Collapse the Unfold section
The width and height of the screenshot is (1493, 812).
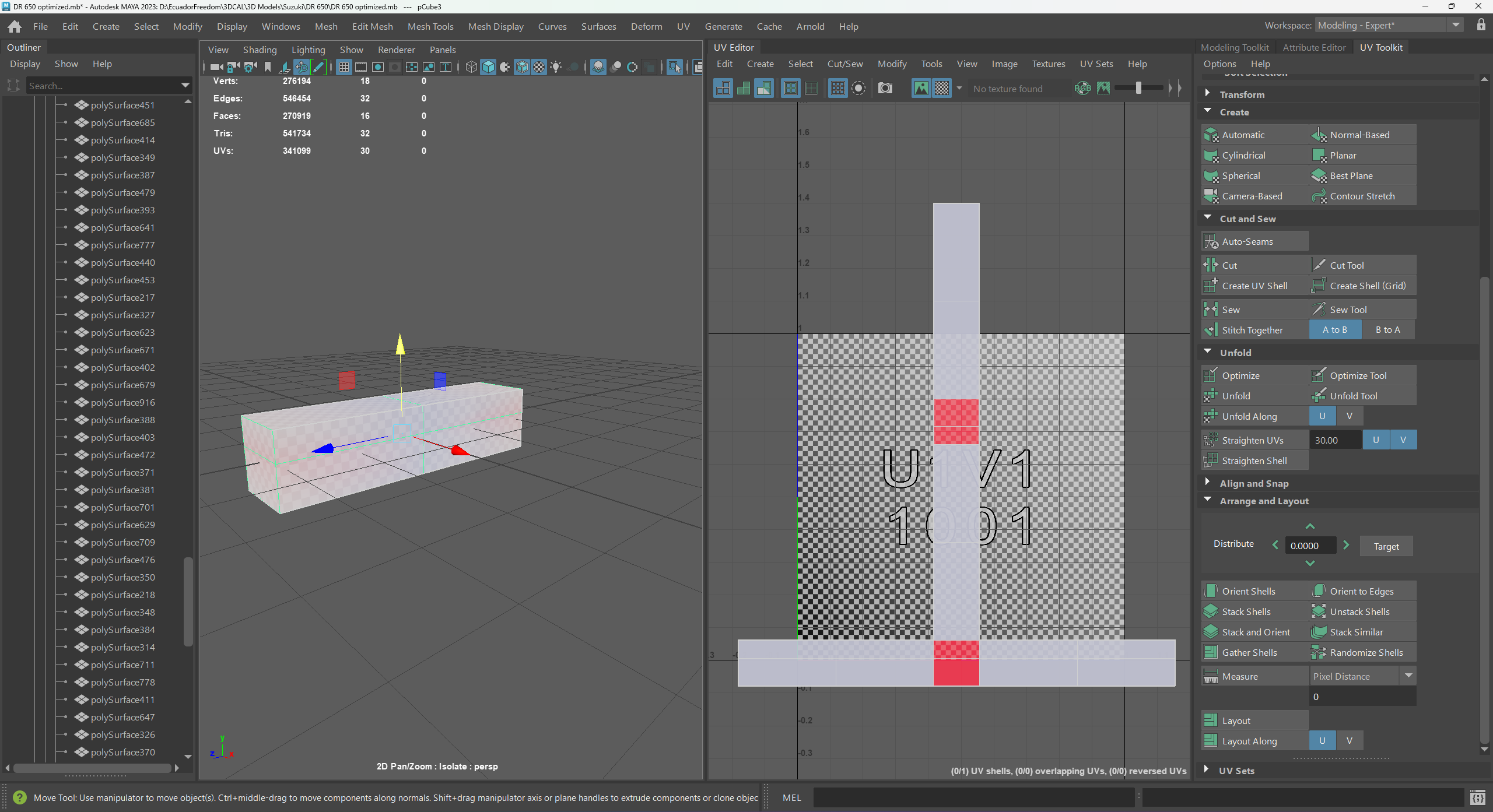pos(1207,351)
